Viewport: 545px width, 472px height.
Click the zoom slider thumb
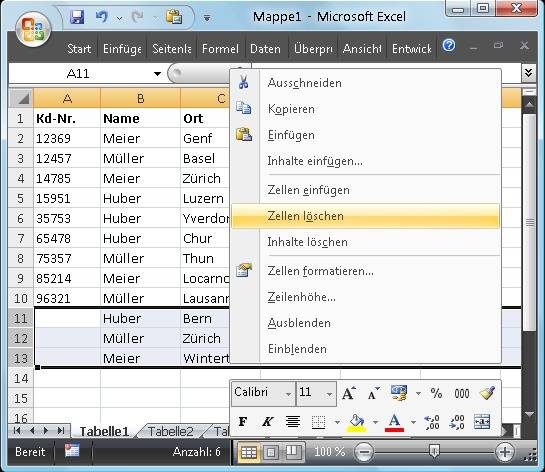click(x=434, y=451)
